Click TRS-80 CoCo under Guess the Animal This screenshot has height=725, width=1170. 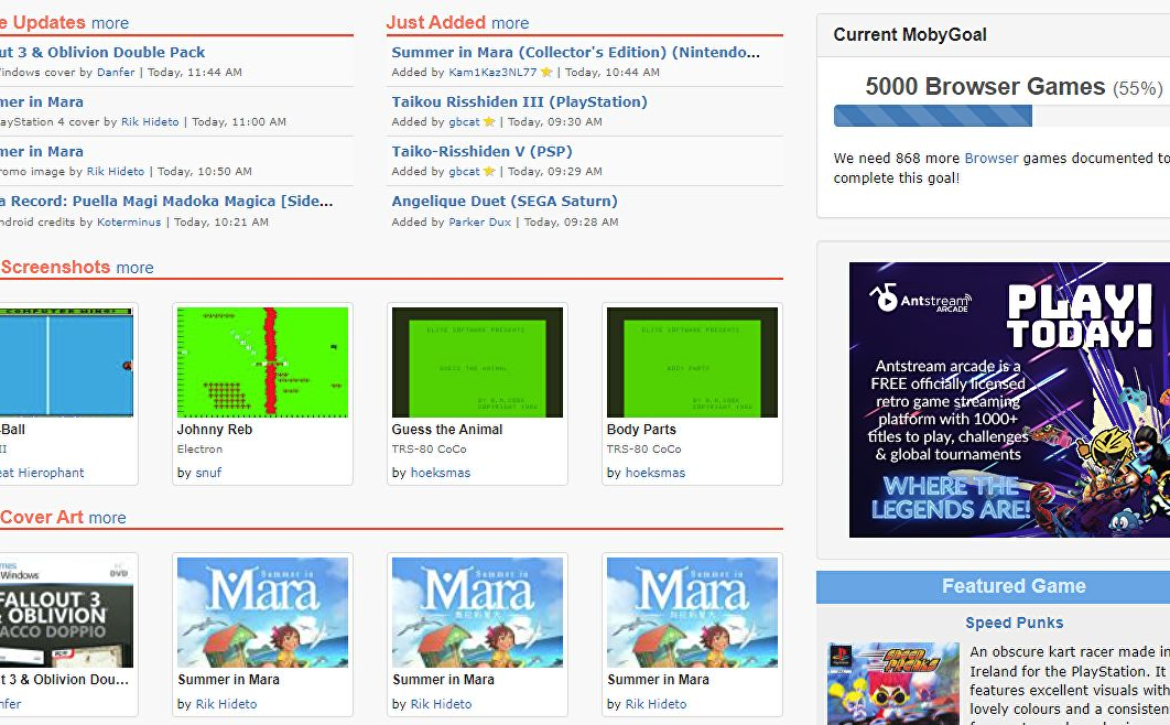(429, 449)
